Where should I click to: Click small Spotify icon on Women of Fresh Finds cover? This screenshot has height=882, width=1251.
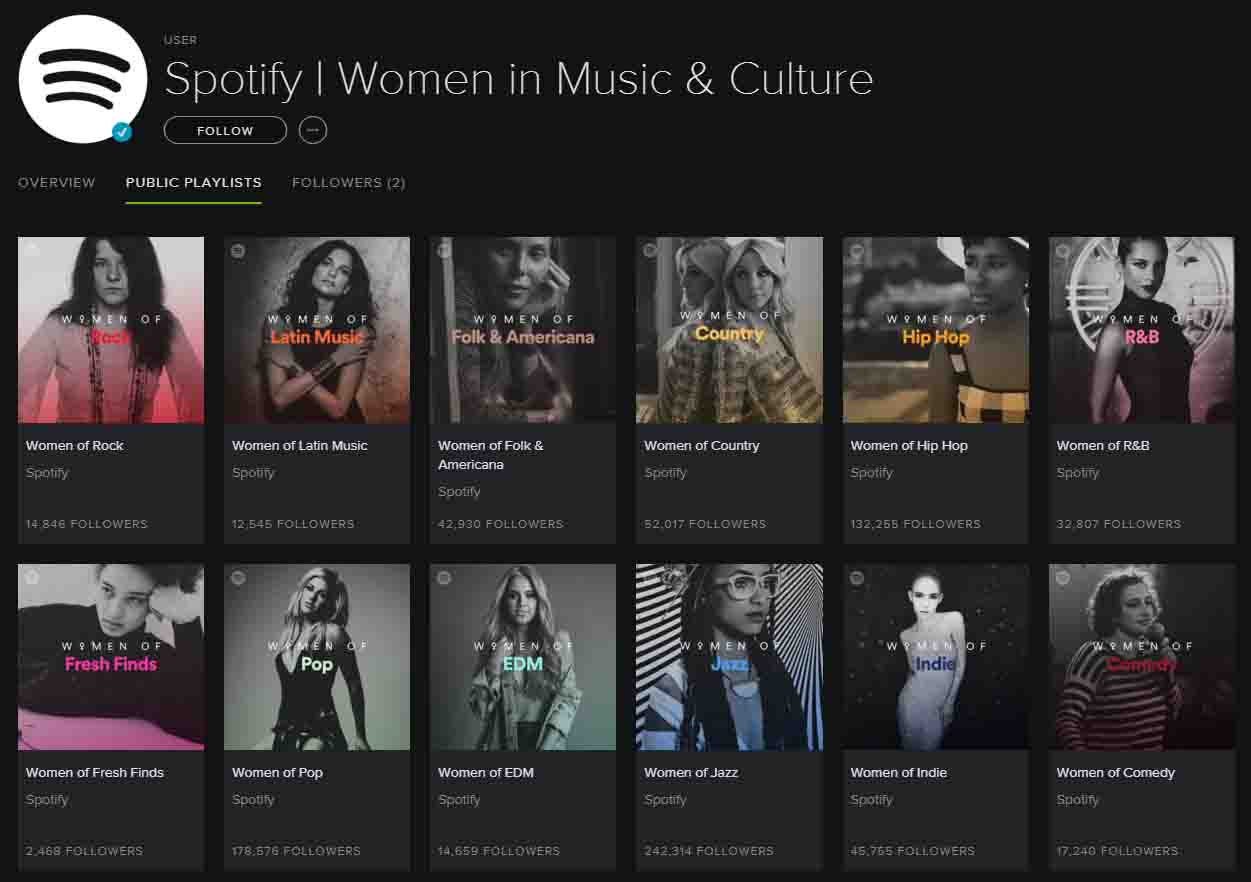(32, 577)
